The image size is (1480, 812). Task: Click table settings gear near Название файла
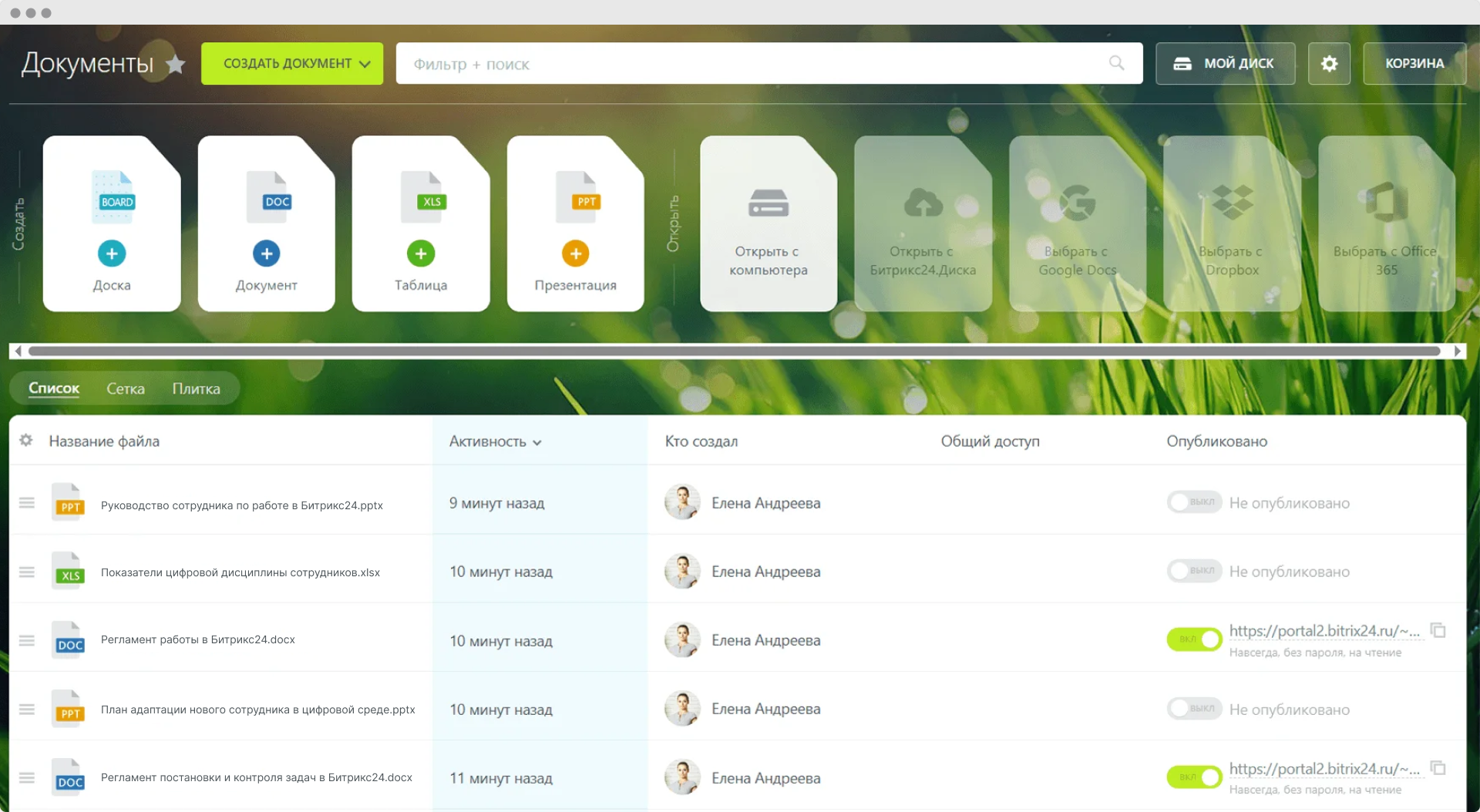[x=26, y=440]
